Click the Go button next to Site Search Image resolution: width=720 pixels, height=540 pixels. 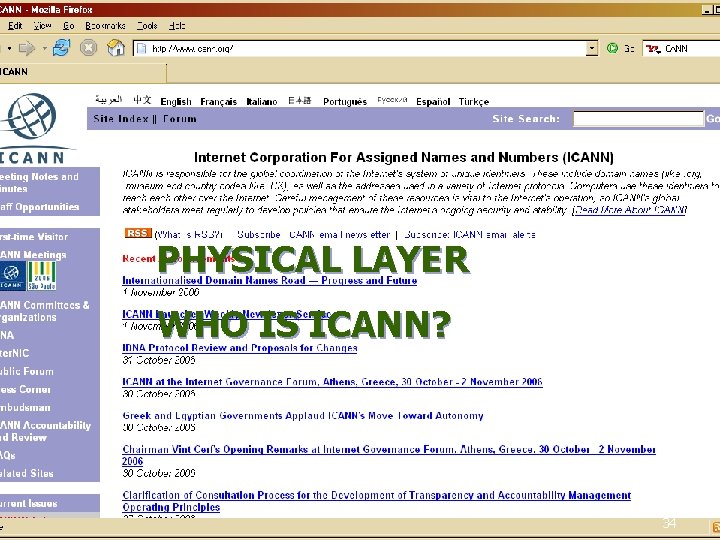point(713,118)
